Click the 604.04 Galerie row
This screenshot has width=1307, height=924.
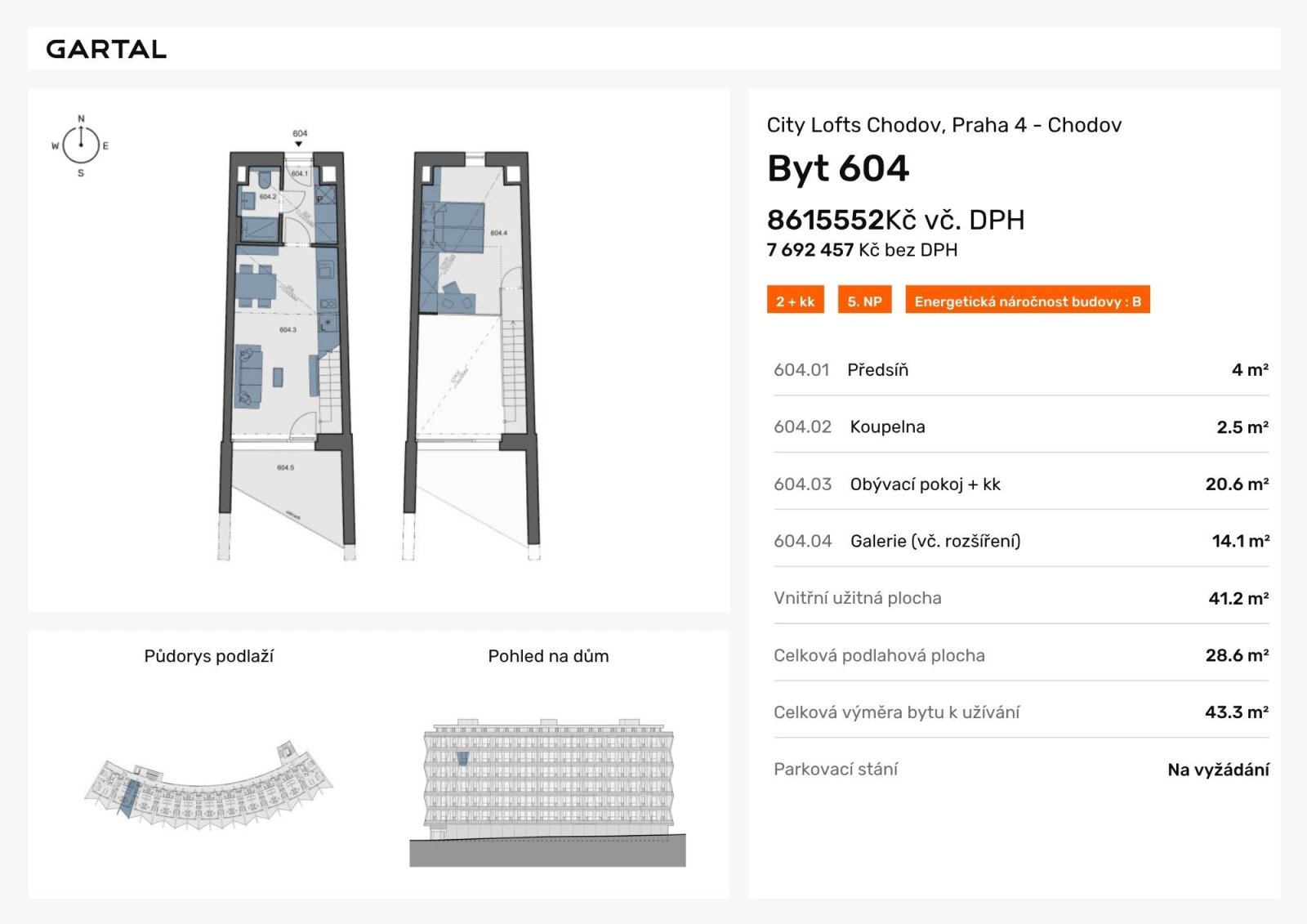click(1020, 541)
